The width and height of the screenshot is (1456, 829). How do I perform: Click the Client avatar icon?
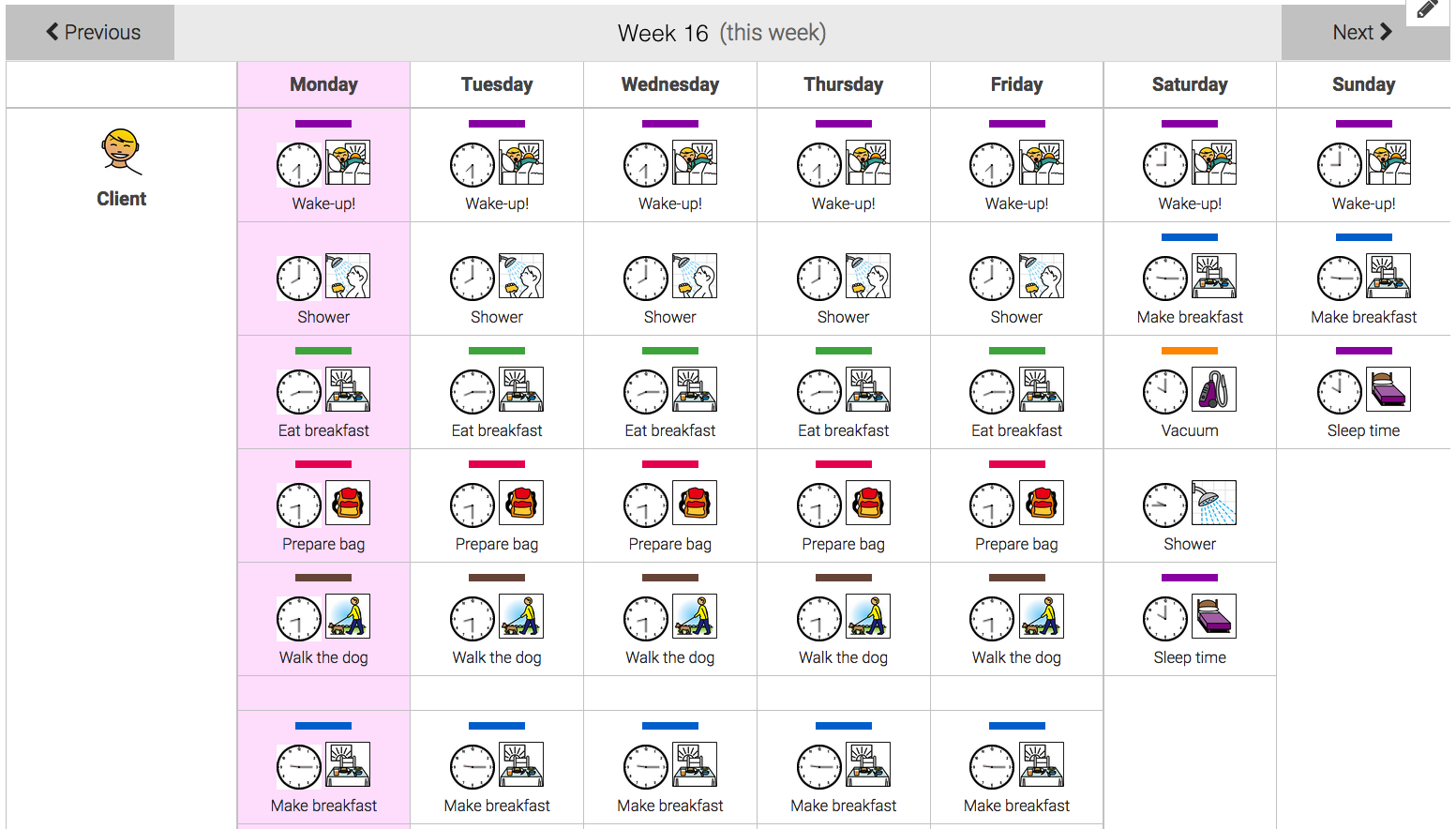[122, 152]
